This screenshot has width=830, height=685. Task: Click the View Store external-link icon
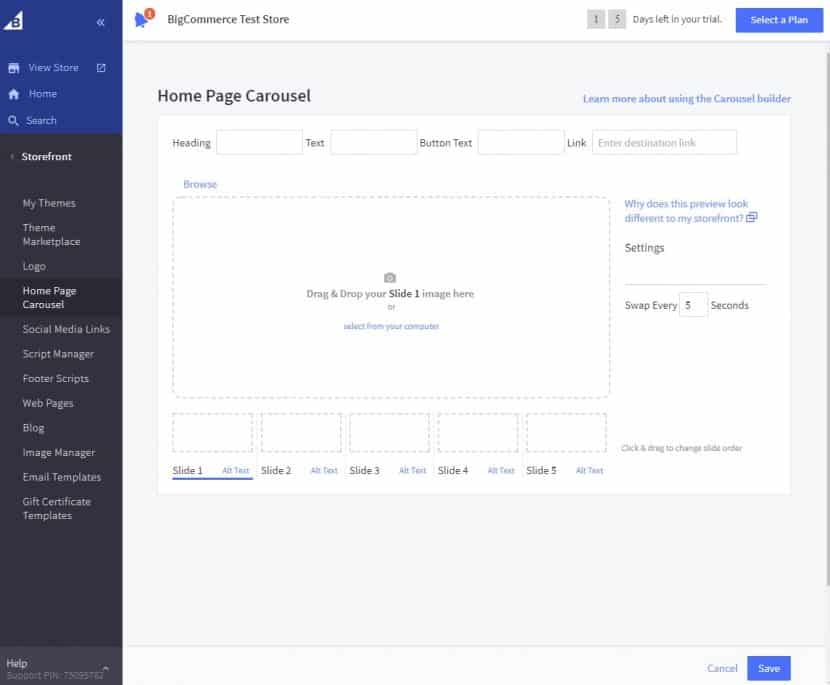[x=101, y=68]
